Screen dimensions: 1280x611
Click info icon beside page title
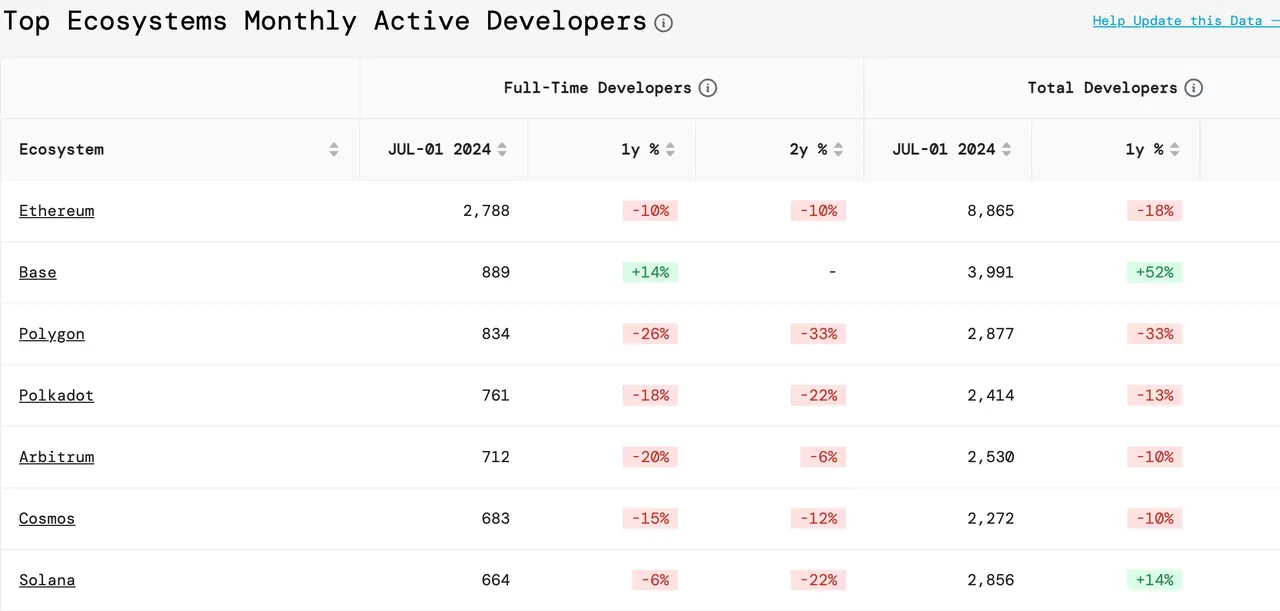[x=663, y=23]
